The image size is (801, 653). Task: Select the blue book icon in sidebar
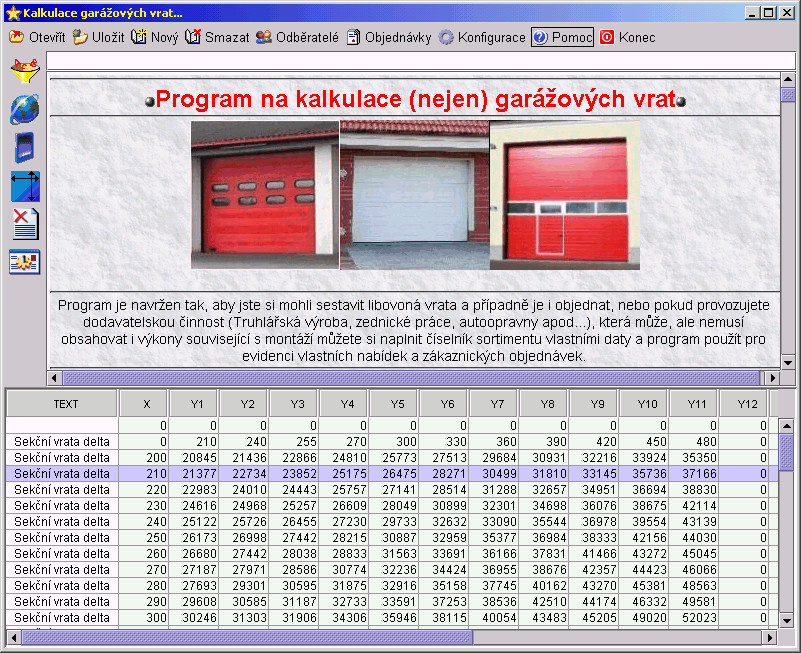(x=25, y=147)
